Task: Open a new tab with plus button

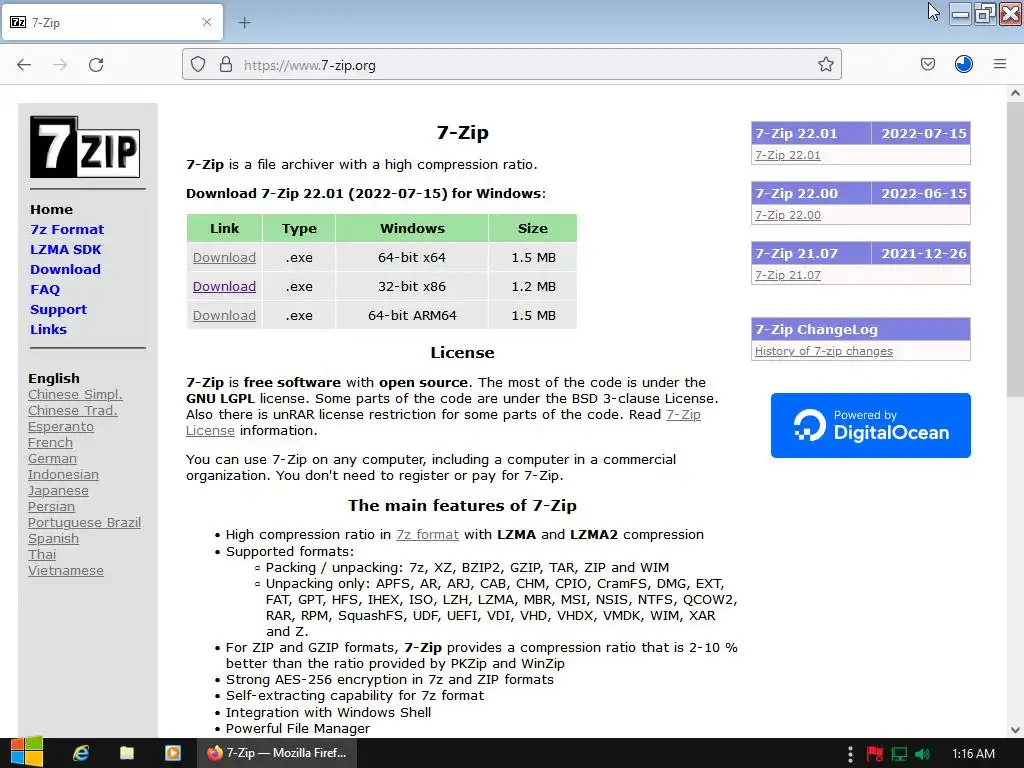Action: coord(244,23)
